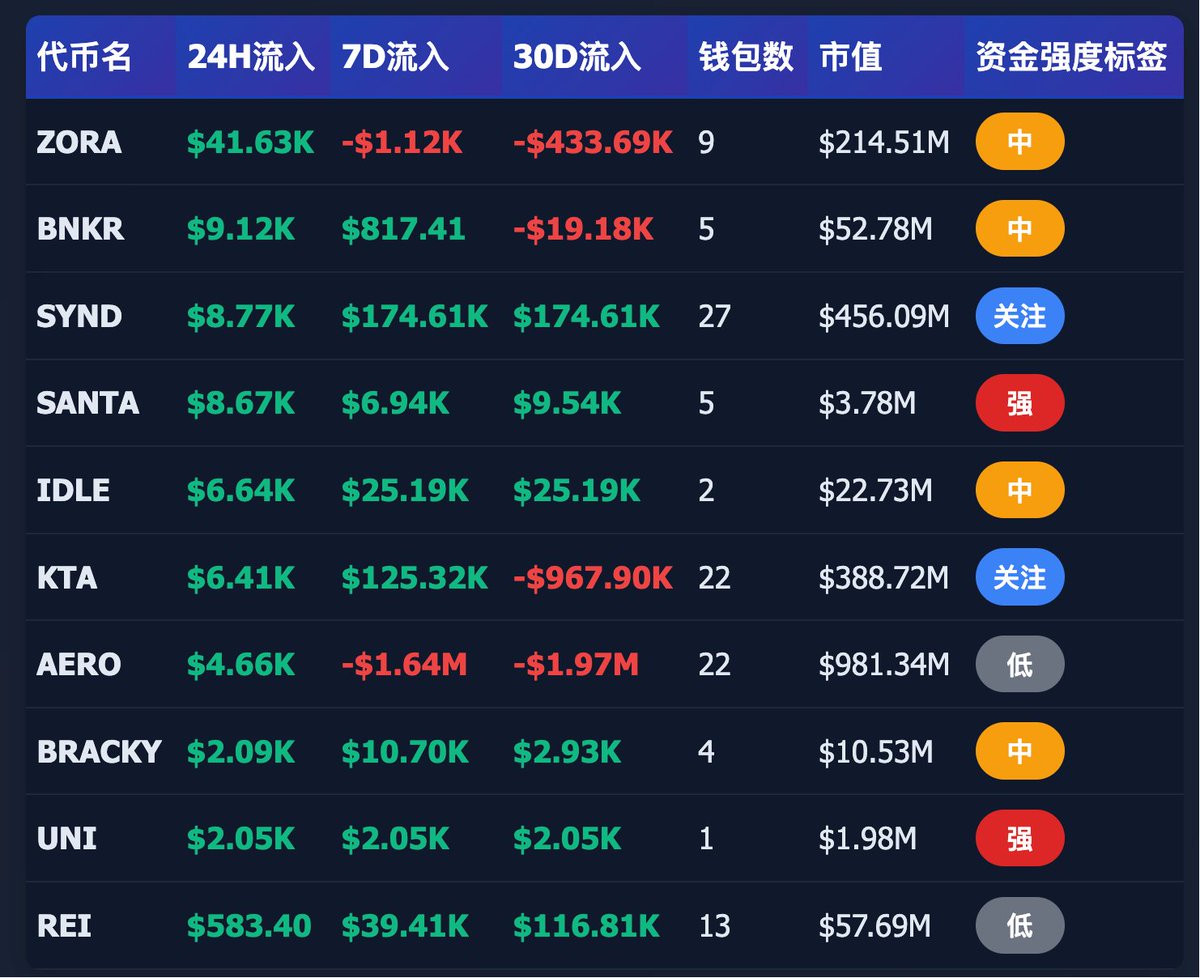Click the $8.67K 24H inflow value
This screenshot has width=1200, height=978.
click(241, 403)
